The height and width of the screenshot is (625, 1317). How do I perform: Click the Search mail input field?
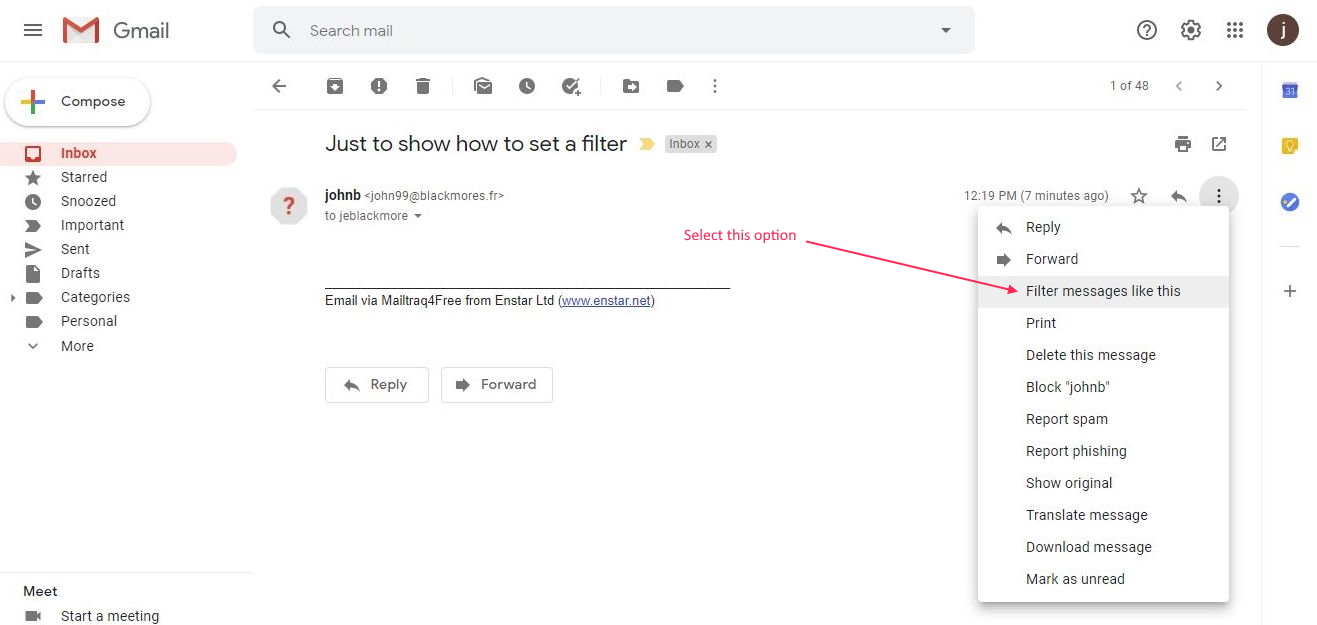(615, 31)
